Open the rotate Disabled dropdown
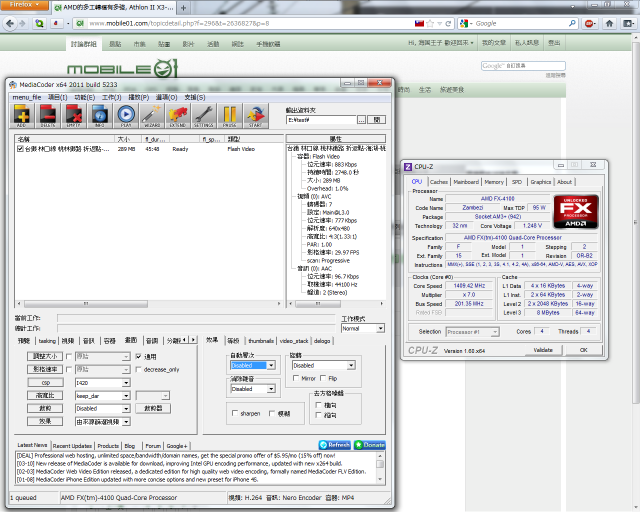Viewport: 640px width, 512px height. [x=324, y=365]
